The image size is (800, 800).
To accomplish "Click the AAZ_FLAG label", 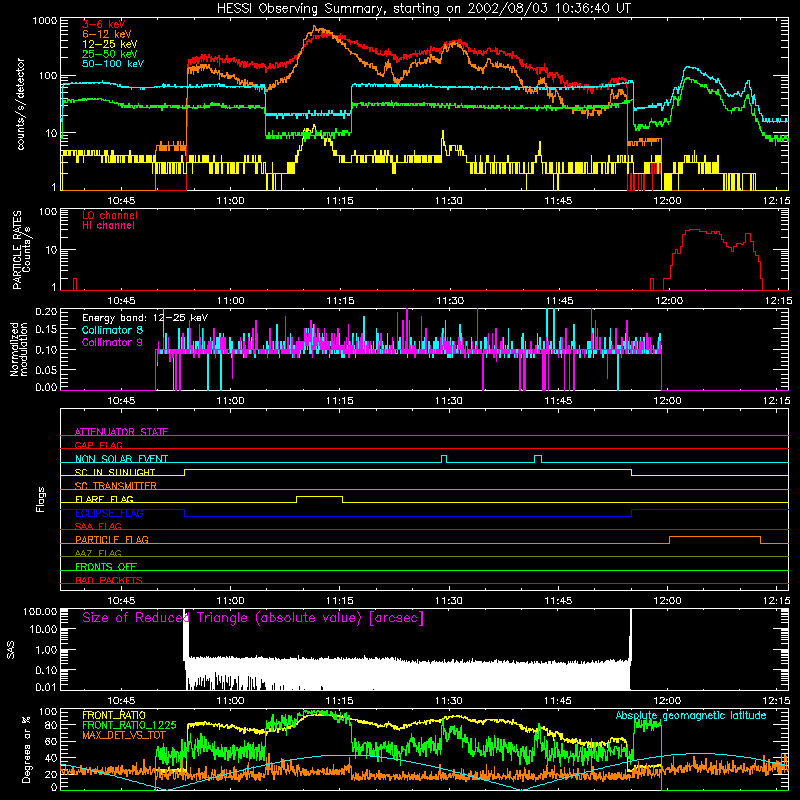I will 98,553.
